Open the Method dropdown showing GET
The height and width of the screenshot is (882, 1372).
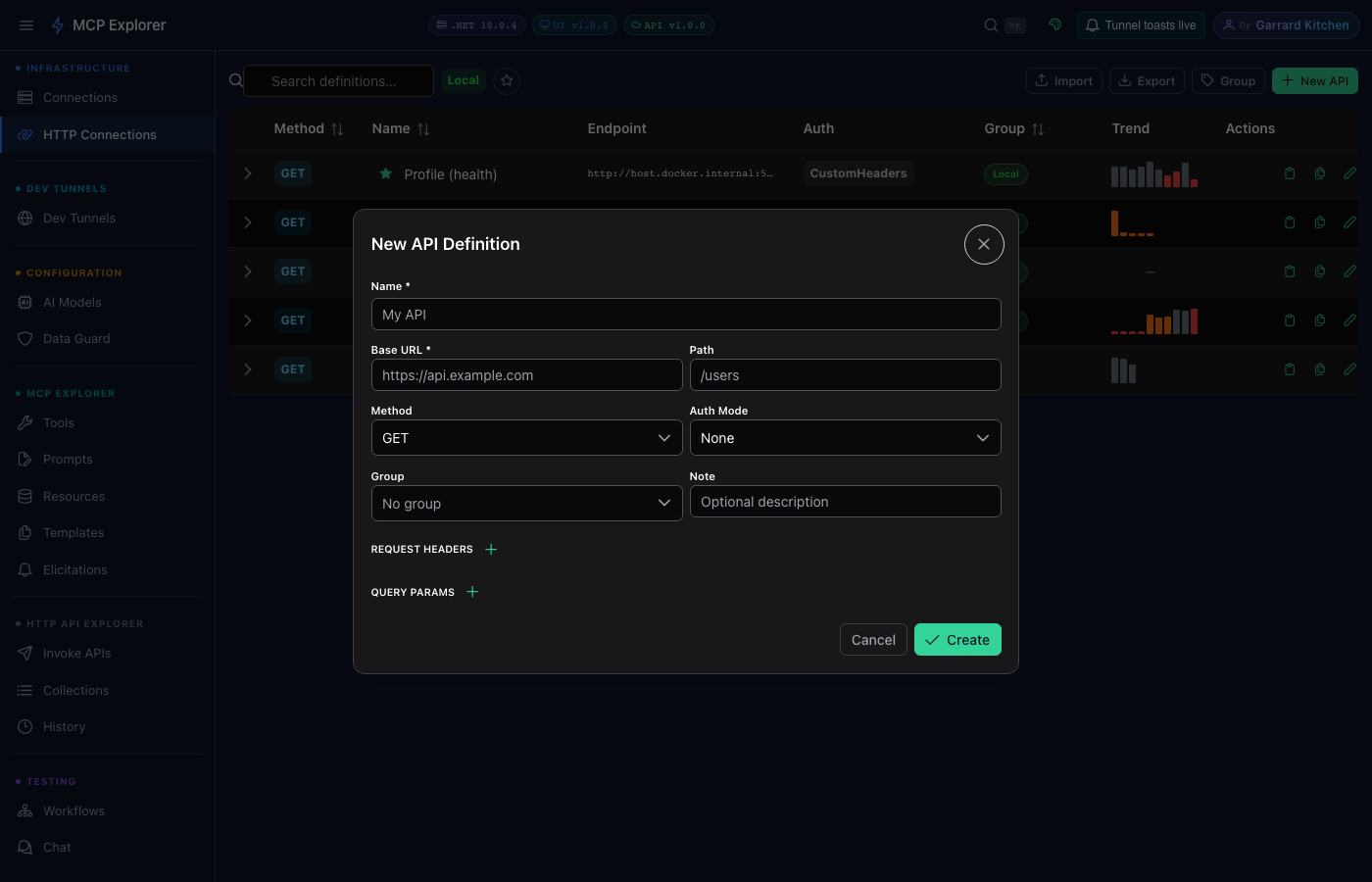click(526, 438)
